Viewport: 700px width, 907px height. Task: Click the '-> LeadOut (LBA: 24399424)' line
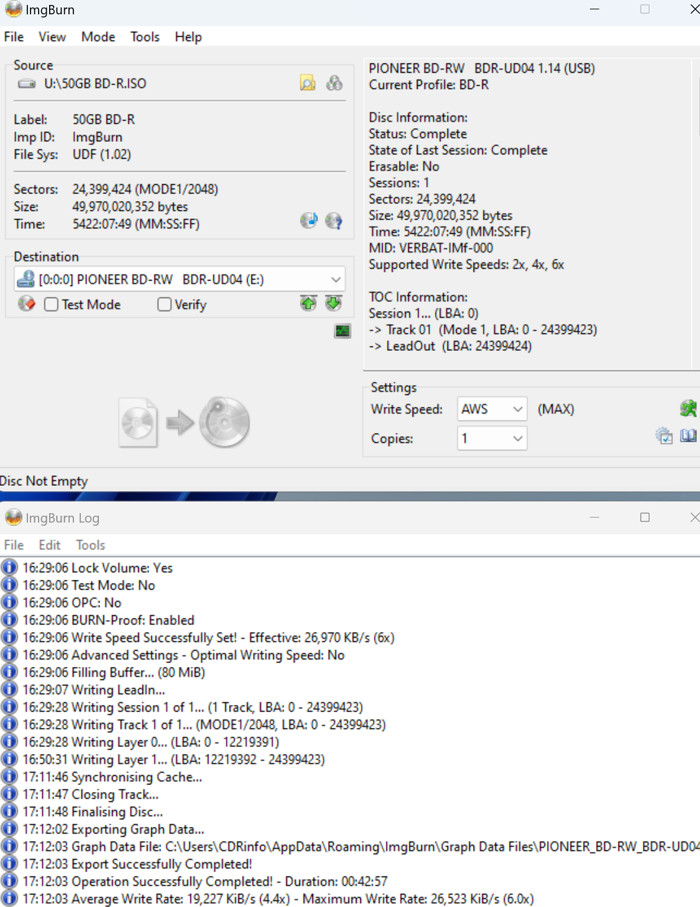(450, 346)
